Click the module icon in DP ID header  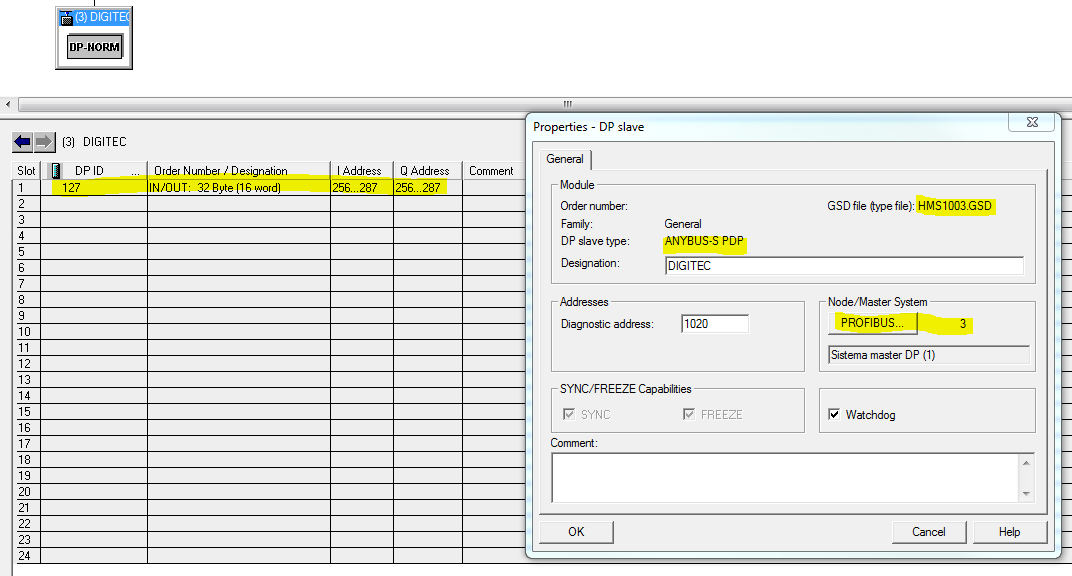tap(57, 171)
